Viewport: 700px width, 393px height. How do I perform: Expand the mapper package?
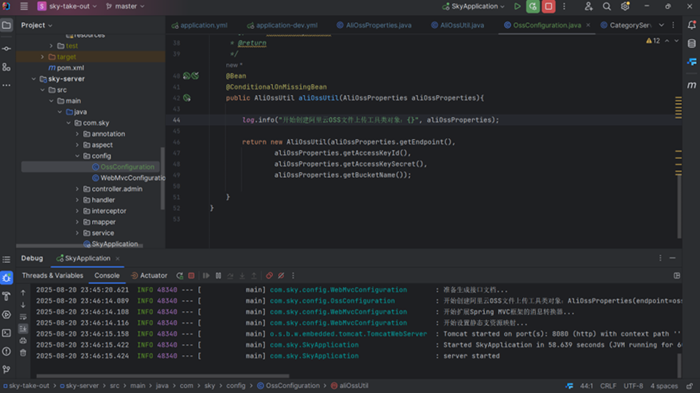(77, 222)
